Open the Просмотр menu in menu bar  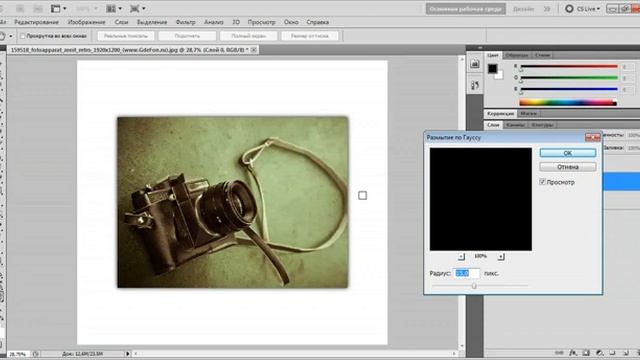[261, 22]
